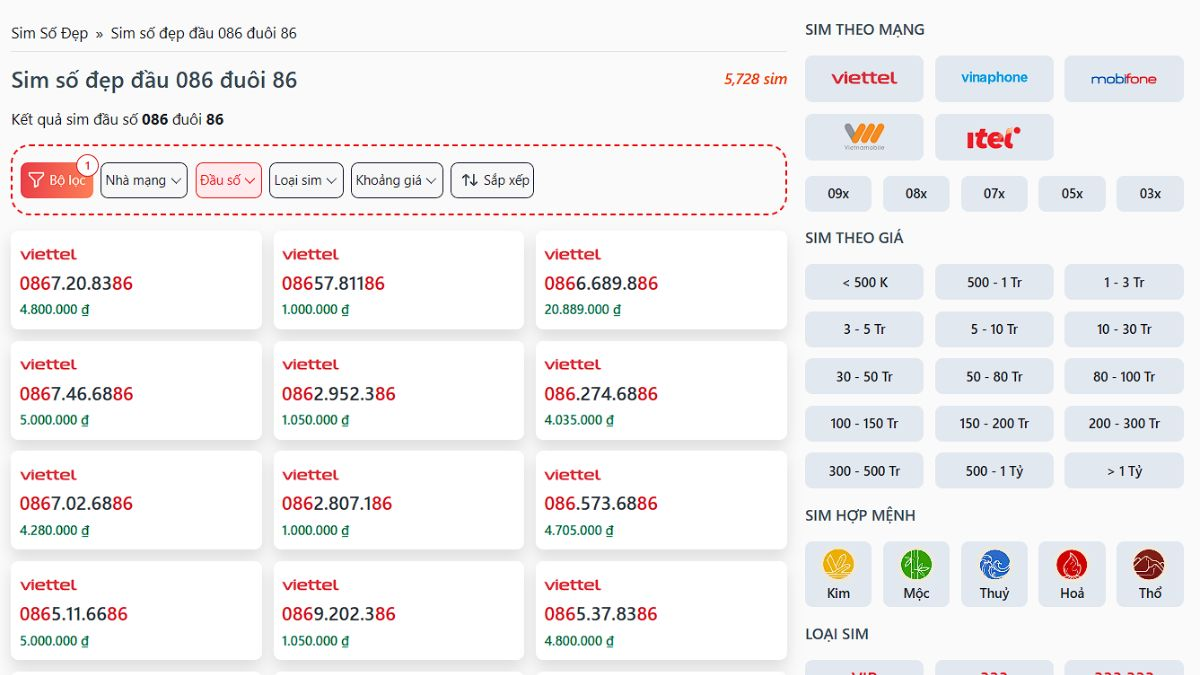The width and height of the screenshot is (1200, 675).
Task: Expand the Khoảng giá dropdown
Action: pyautogui.click(x=397, y=180)
